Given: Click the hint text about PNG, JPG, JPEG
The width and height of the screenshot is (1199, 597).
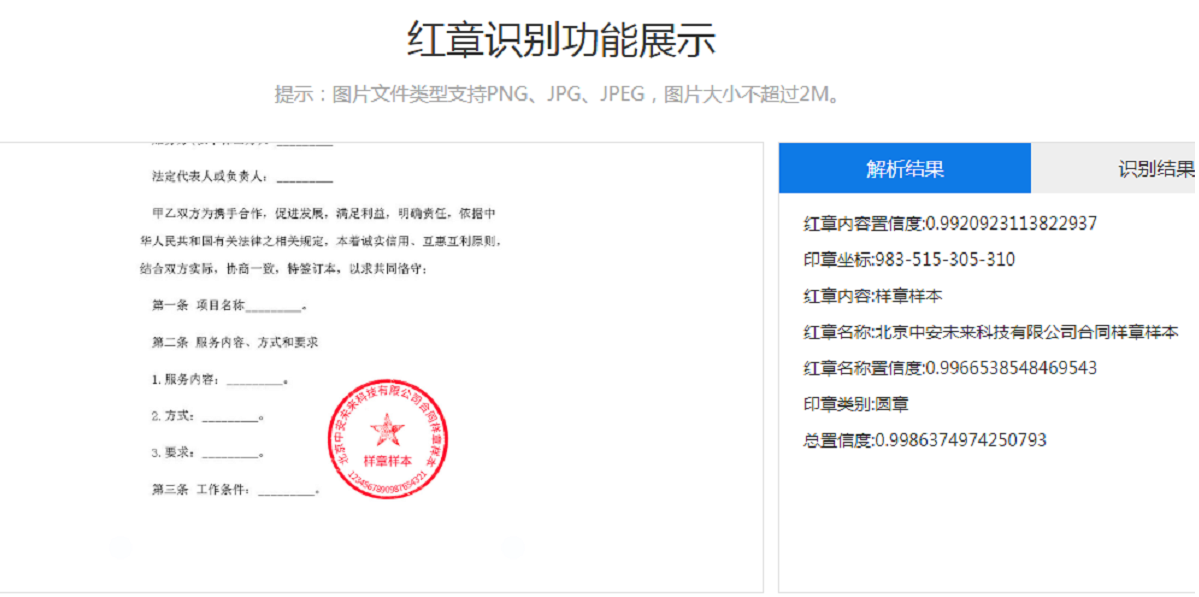Looking at the screenshot, I should click(x=557, y=95).
